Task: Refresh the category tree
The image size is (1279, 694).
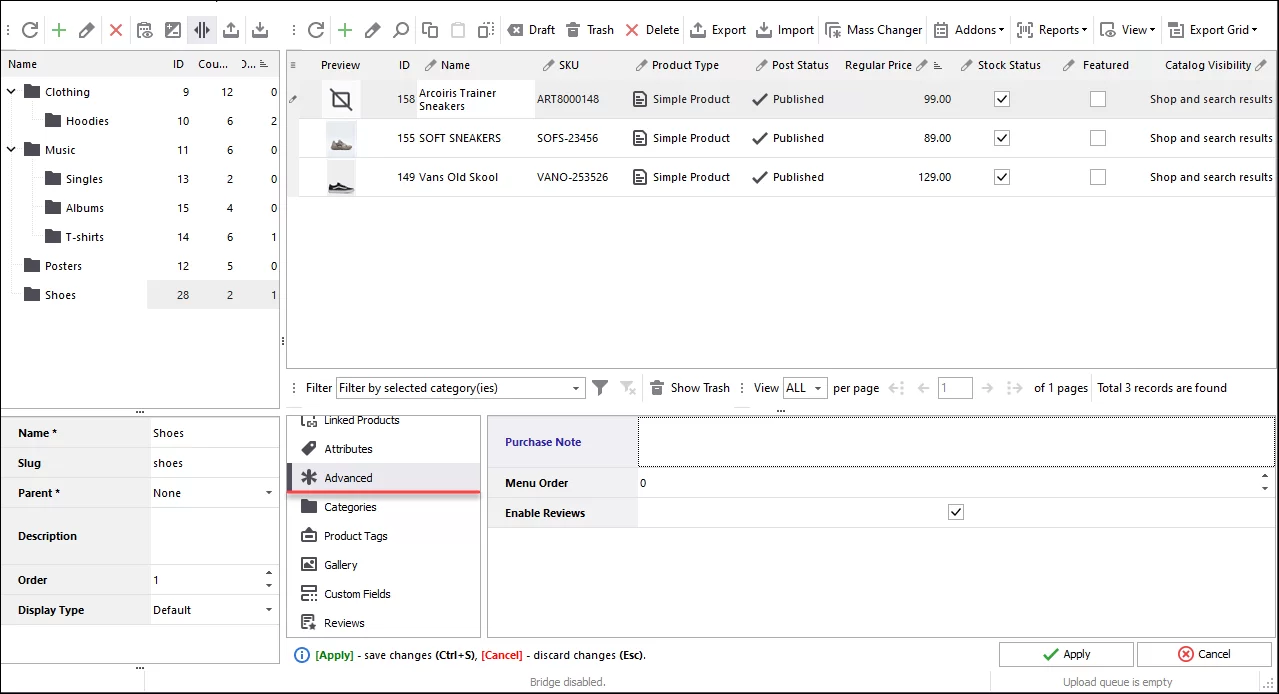Action: point(29,29)
